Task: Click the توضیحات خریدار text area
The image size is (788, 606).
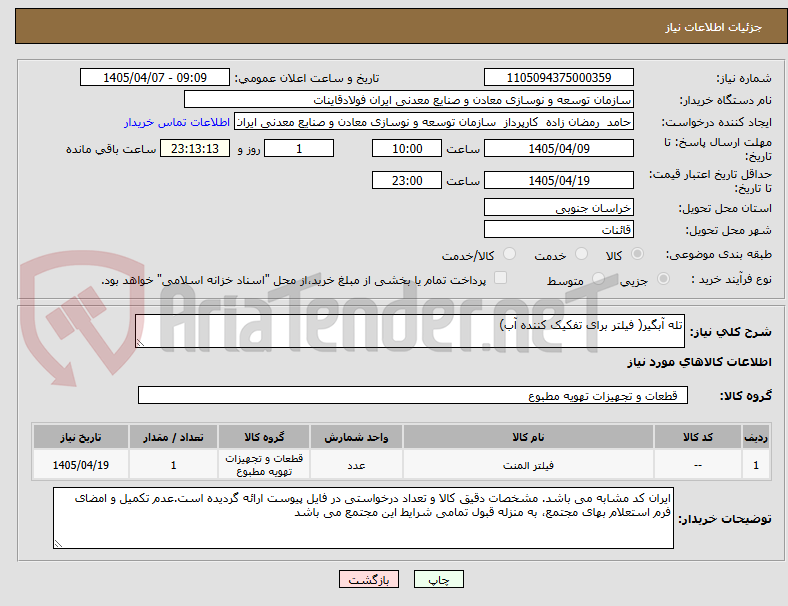Action: pos(363,518)
